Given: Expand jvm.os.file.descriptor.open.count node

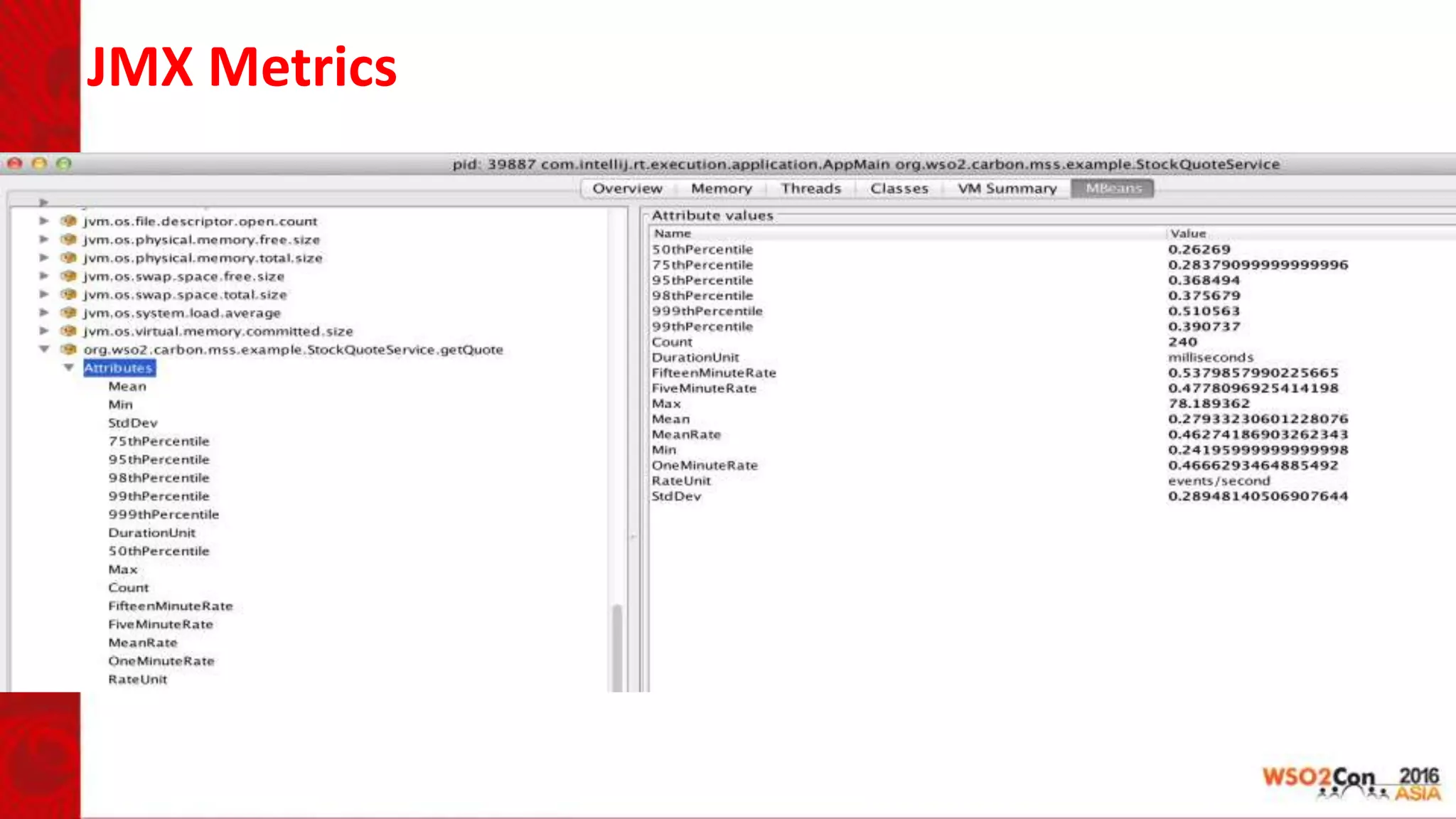Looking at the screenshot, I should click(44, 221).
